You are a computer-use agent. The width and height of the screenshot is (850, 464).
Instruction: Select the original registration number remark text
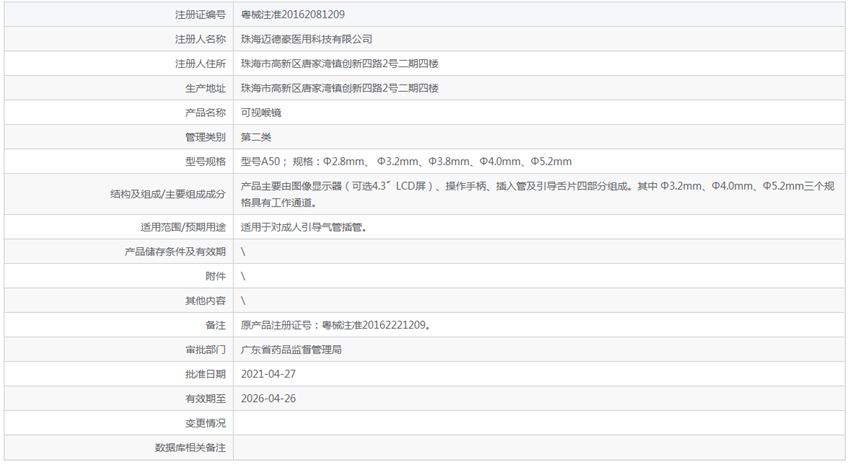[336, 325]
